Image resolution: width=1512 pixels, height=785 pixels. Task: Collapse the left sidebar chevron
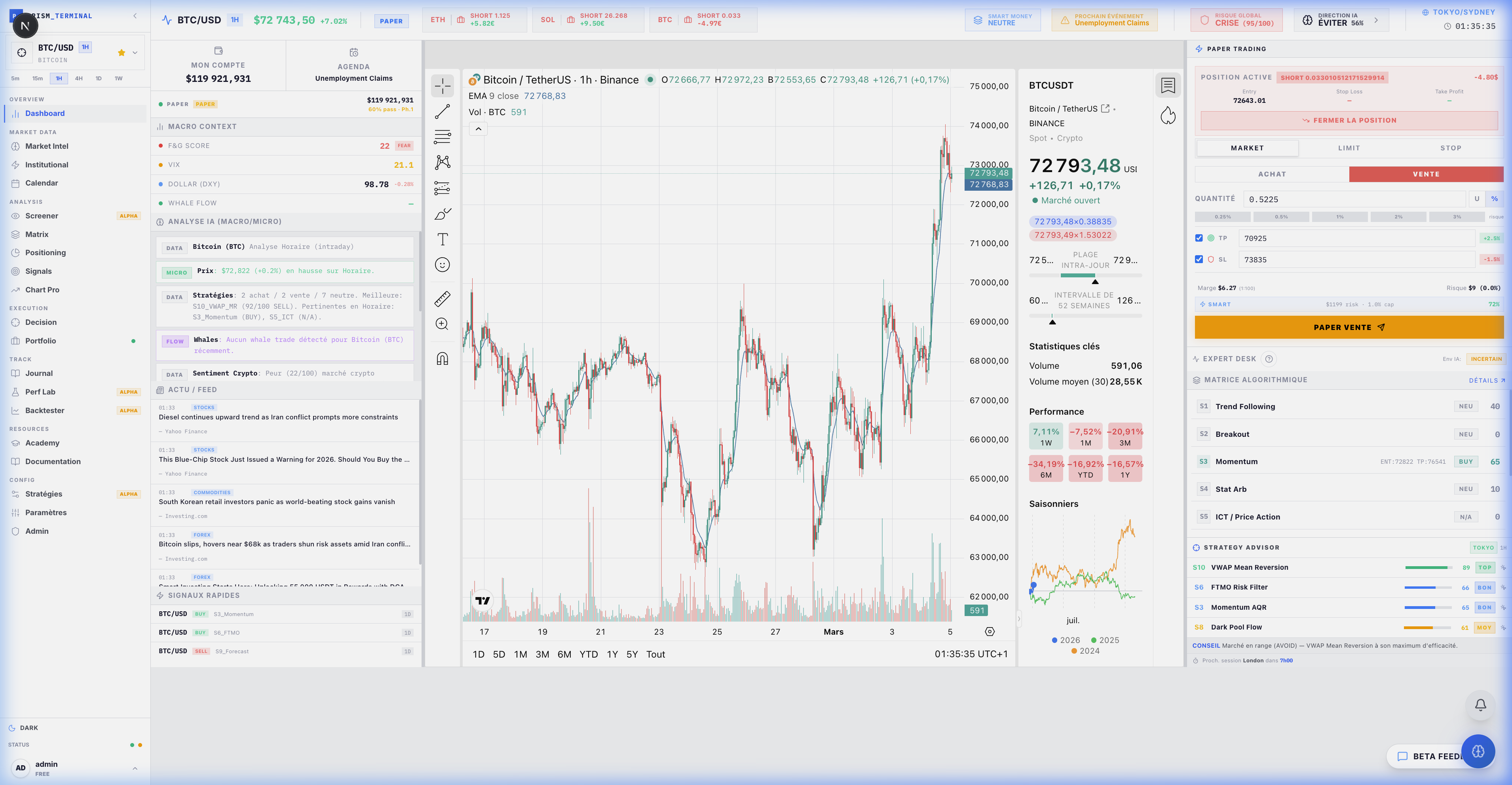pos(135,16)
